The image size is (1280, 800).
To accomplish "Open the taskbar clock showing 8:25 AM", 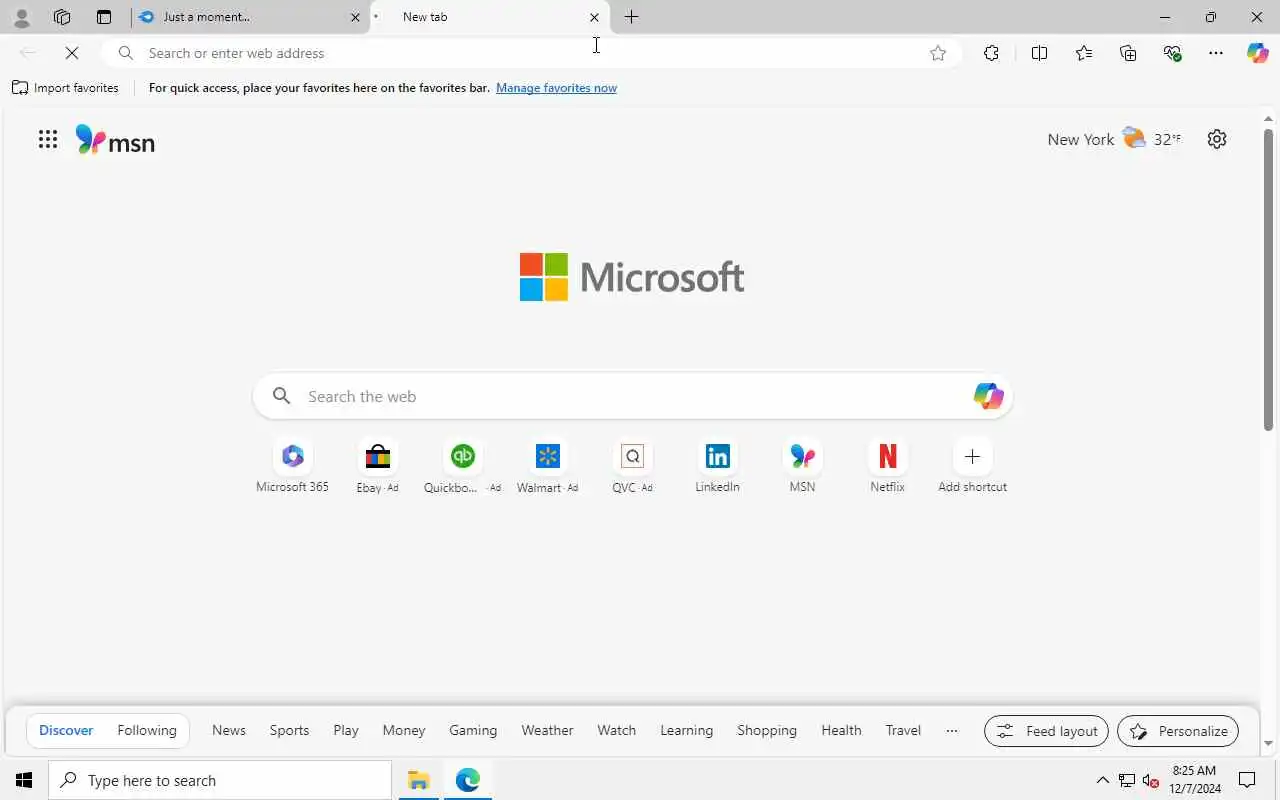I will point(1194,780).
